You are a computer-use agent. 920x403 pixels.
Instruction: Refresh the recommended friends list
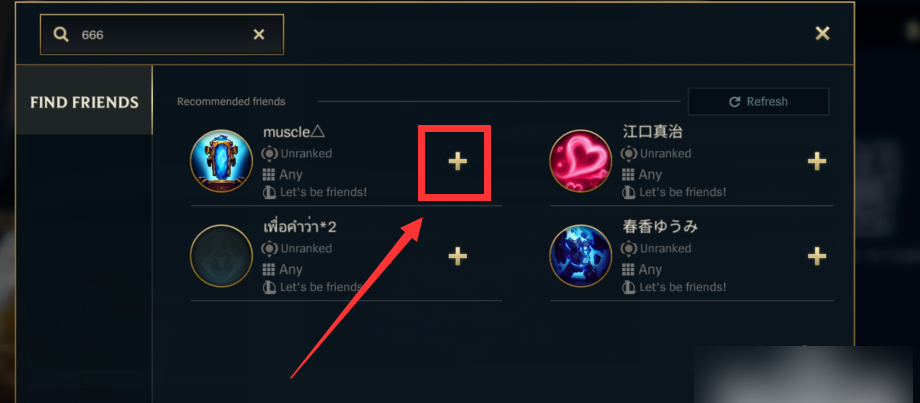[758, 101]
